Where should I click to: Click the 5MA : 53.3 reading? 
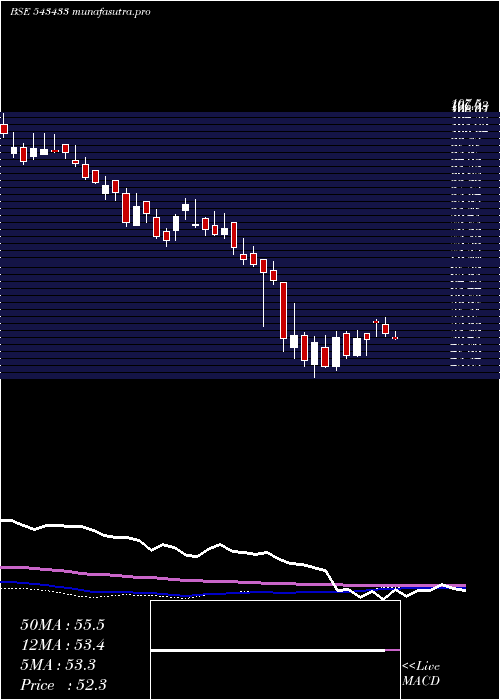click(x=58, y=665)
